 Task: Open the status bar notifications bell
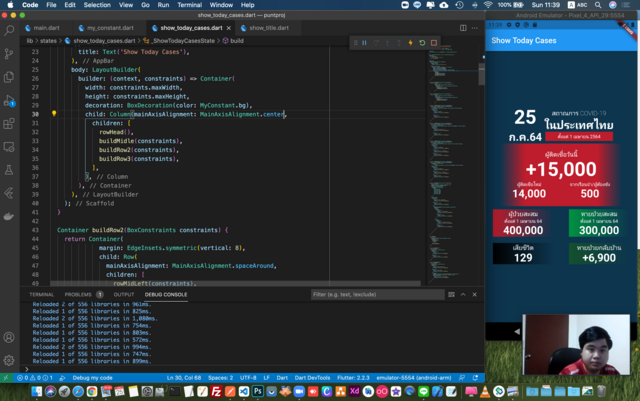(476, 378)
